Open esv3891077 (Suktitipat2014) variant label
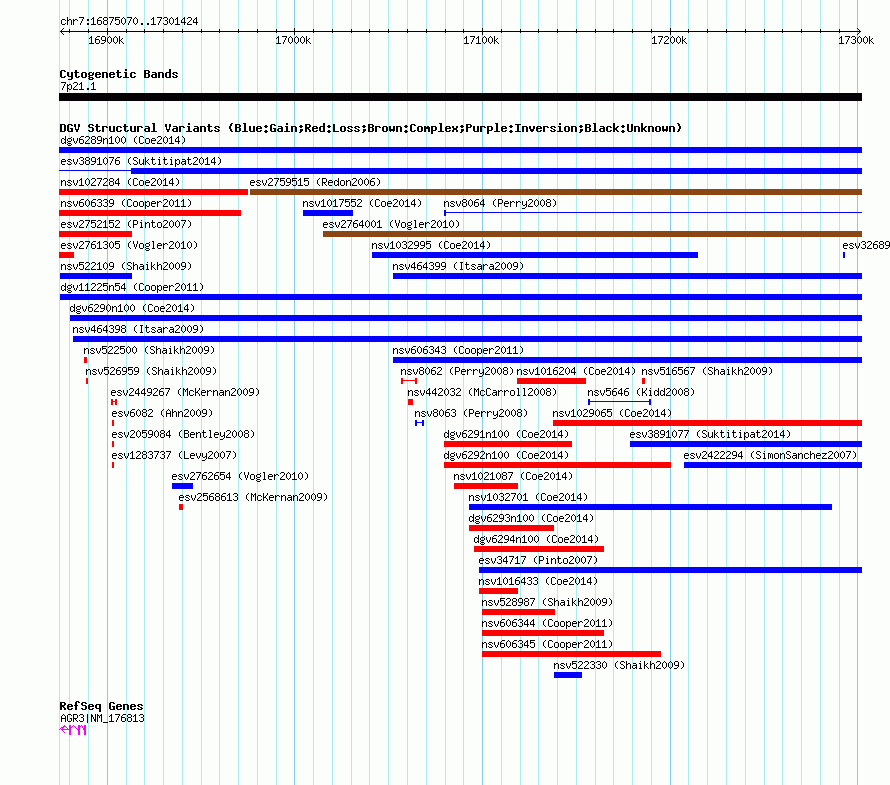The height and width of the screenshot is (785, 890). [710, 434]
